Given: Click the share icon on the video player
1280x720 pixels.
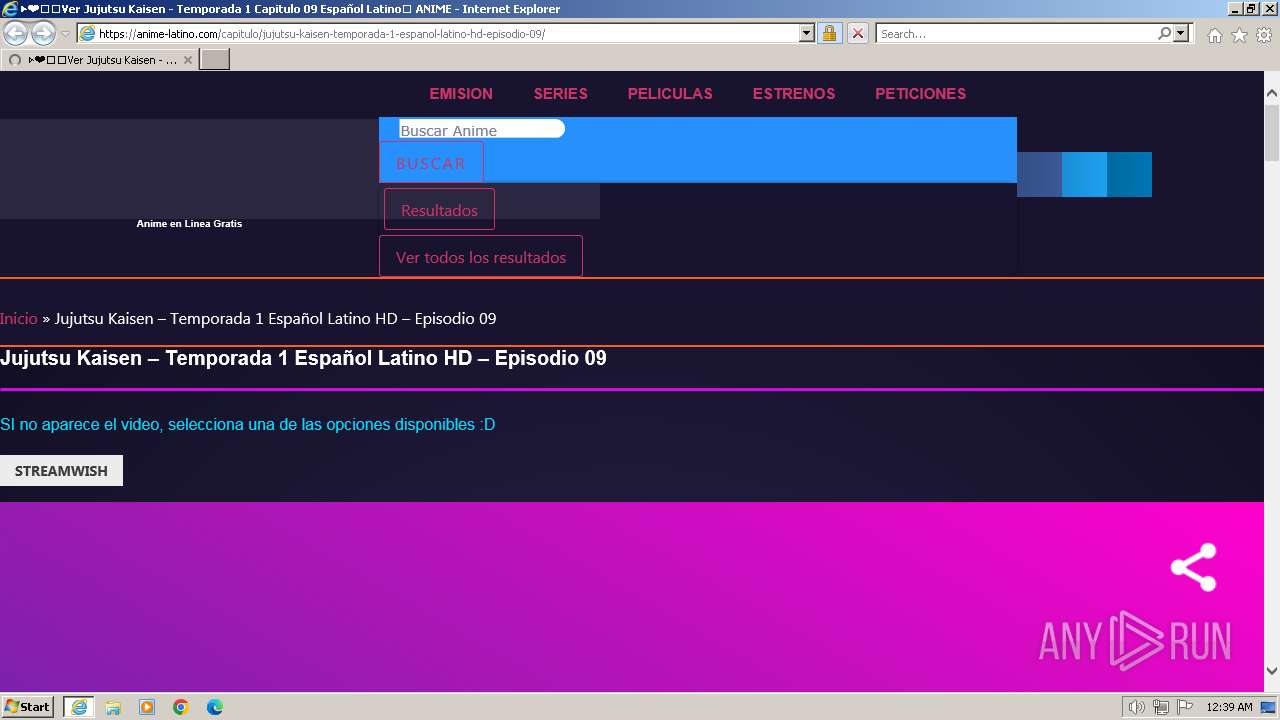Looking at the screenshot, I should (1194, 567).
